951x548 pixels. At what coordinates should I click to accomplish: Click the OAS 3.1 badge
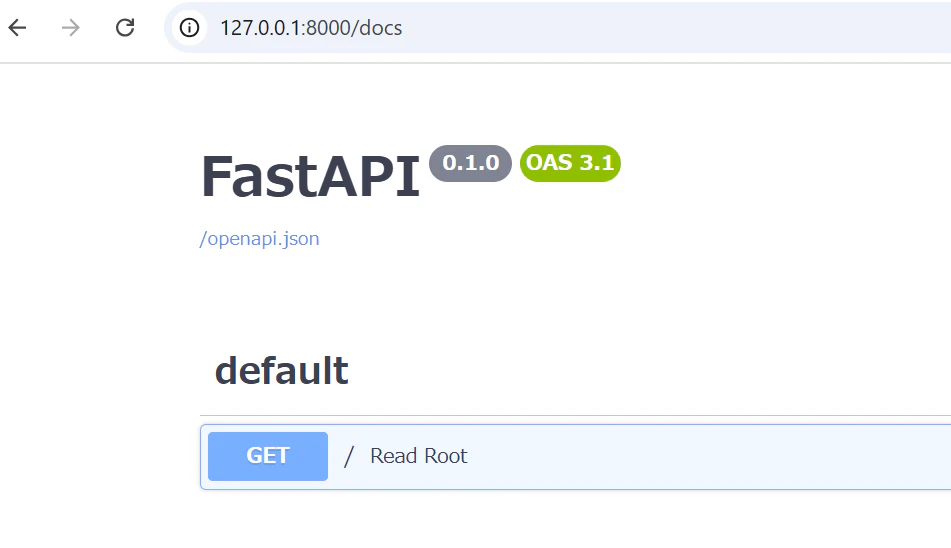pyautogui.click(x=570, y=163)
